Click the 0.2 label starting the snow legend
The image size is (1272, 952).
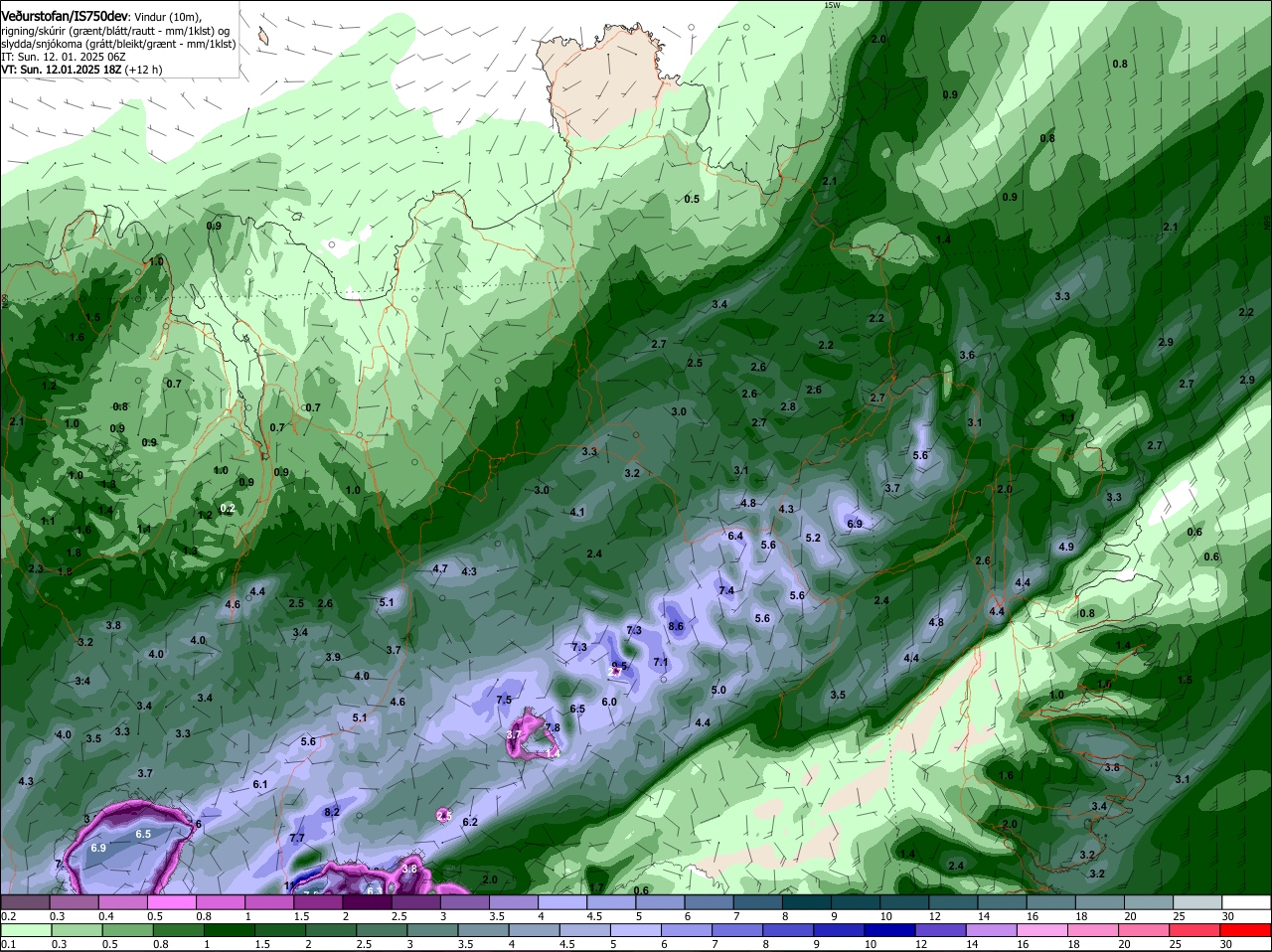tap(8, 916)
